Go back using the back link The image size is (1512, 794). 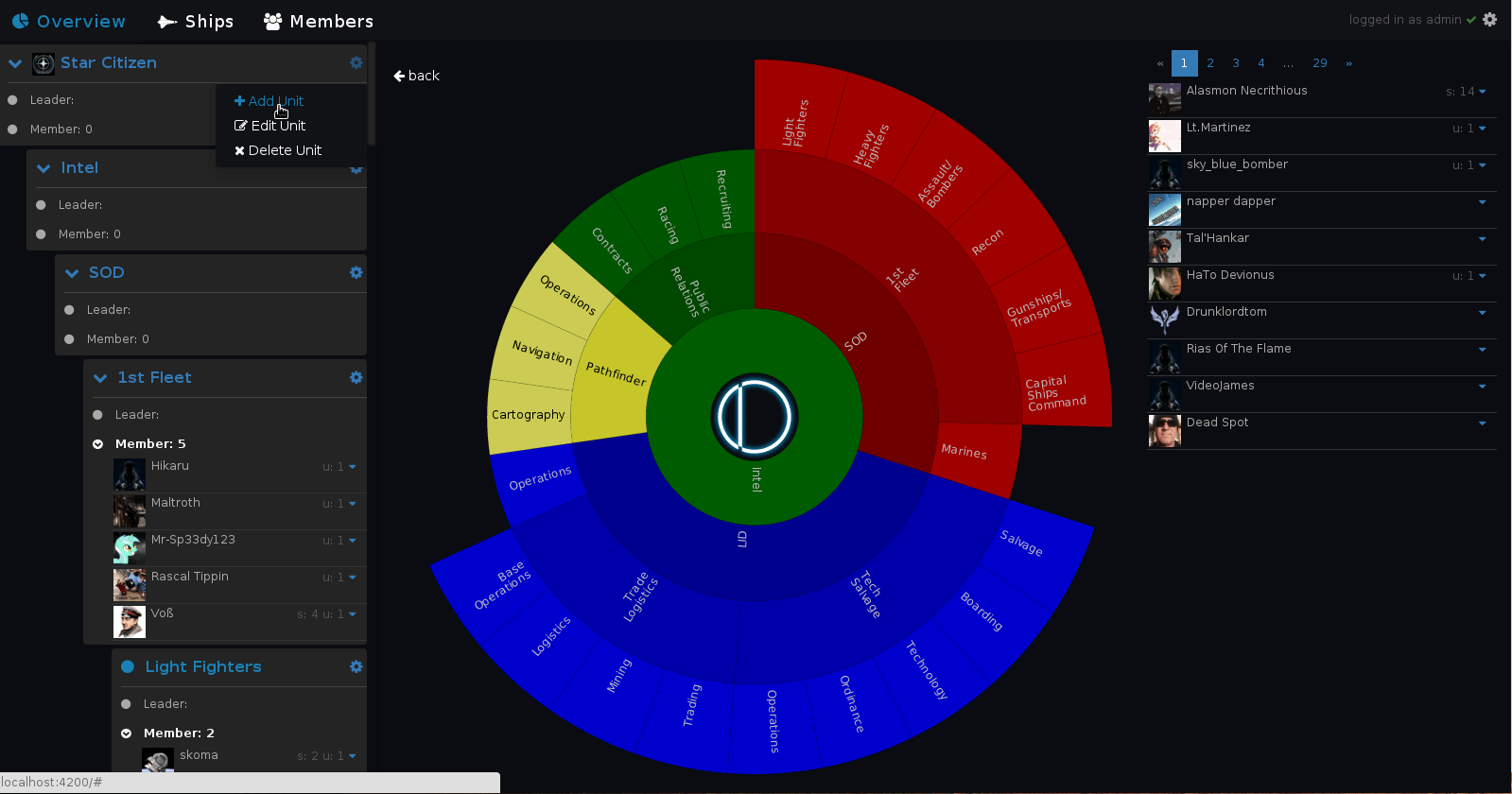pos(416,76)
